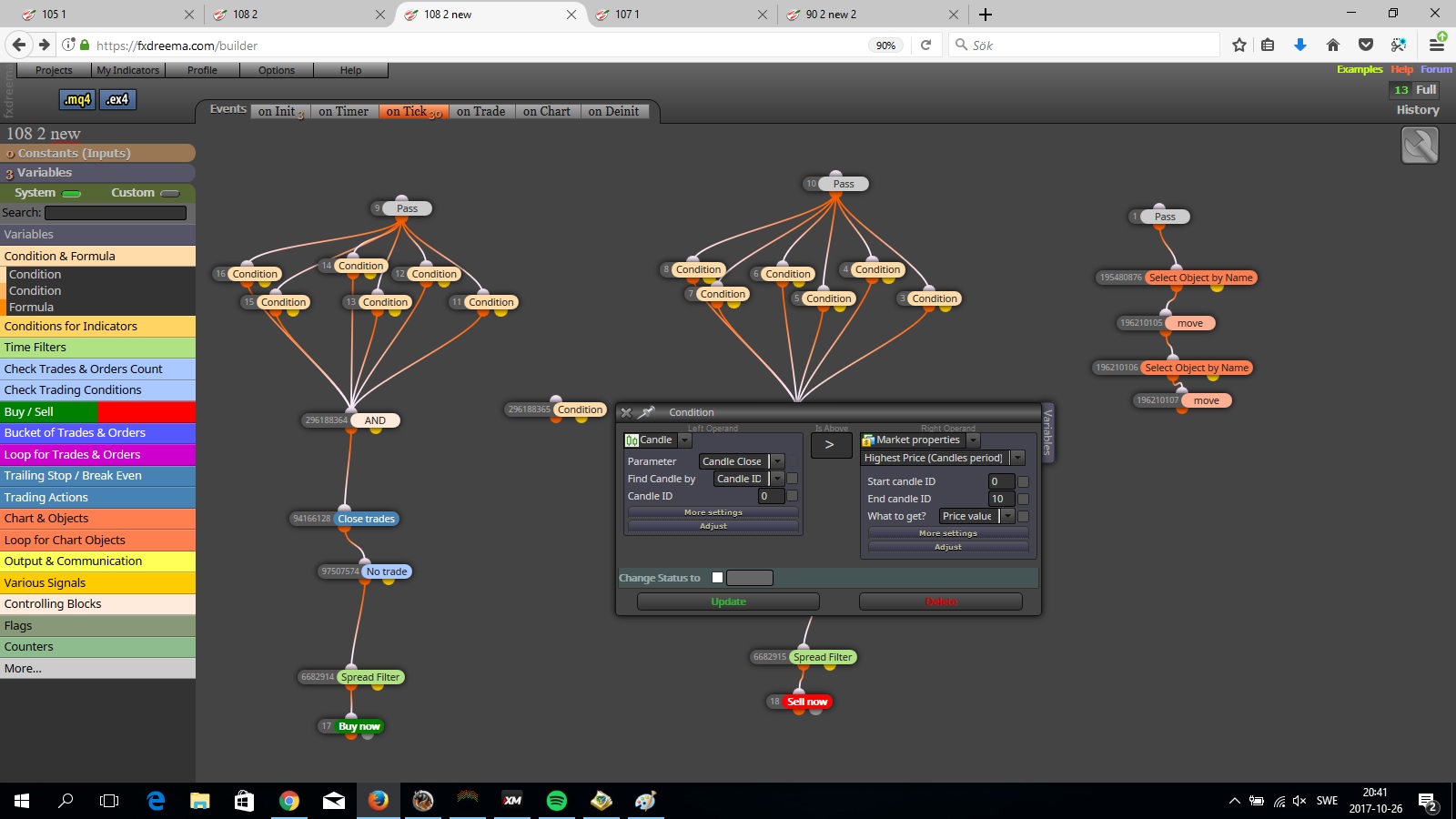Image resolution: width=1456 pixels, height=819 pixels.
Task: Click the Candle left operand icon
Action: 632,440
